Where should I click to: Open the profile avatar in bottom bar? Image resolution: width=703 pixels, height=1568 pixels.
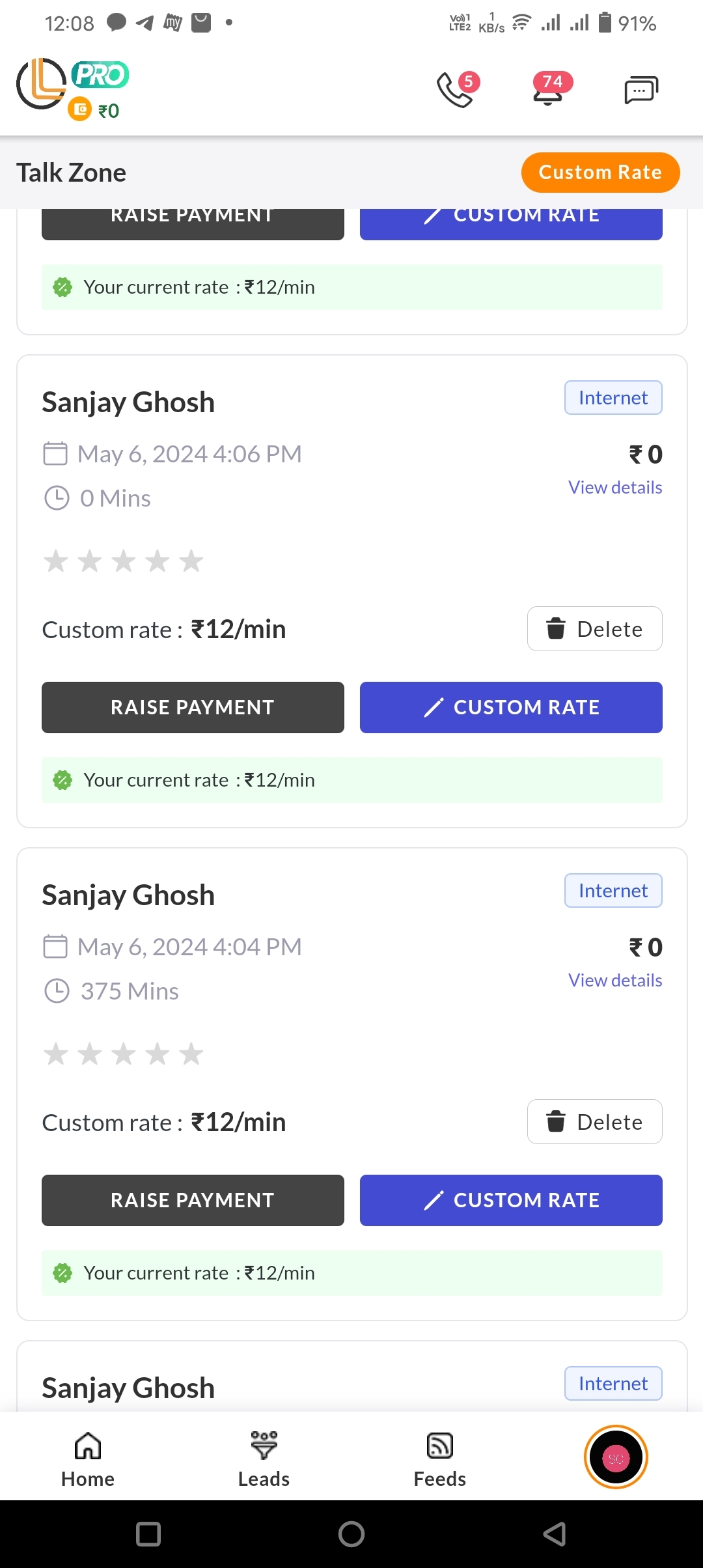pyautogui.click(x=616, y=1457)
